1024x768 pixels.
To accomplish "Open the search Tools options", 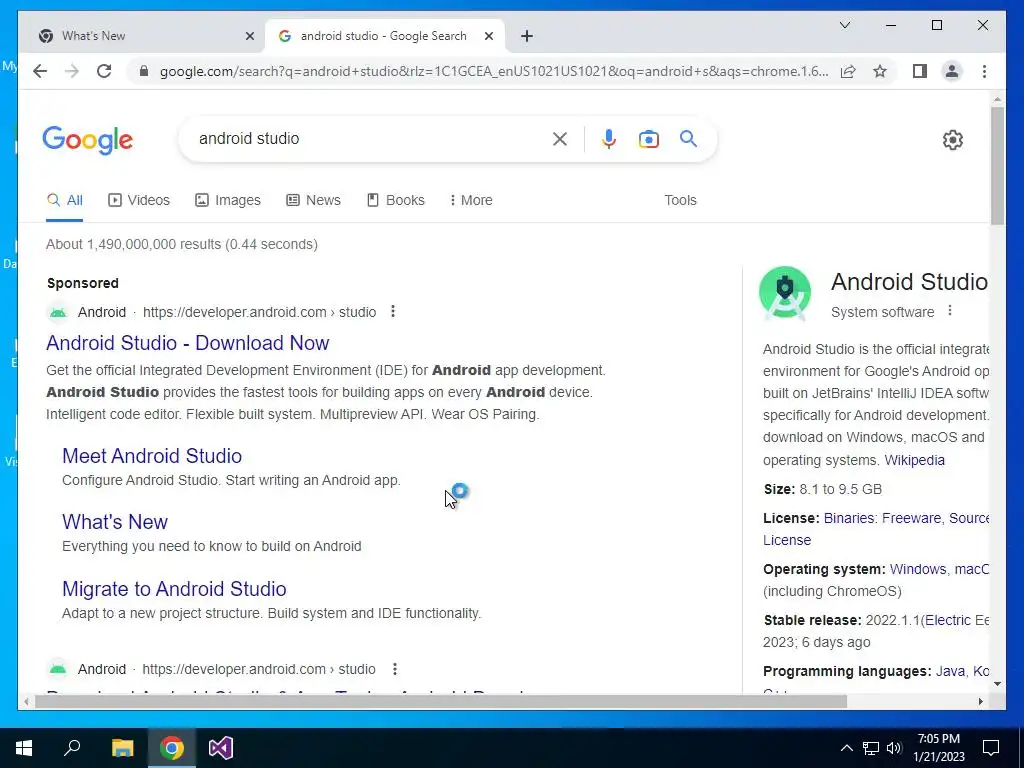I will point(680,200).
